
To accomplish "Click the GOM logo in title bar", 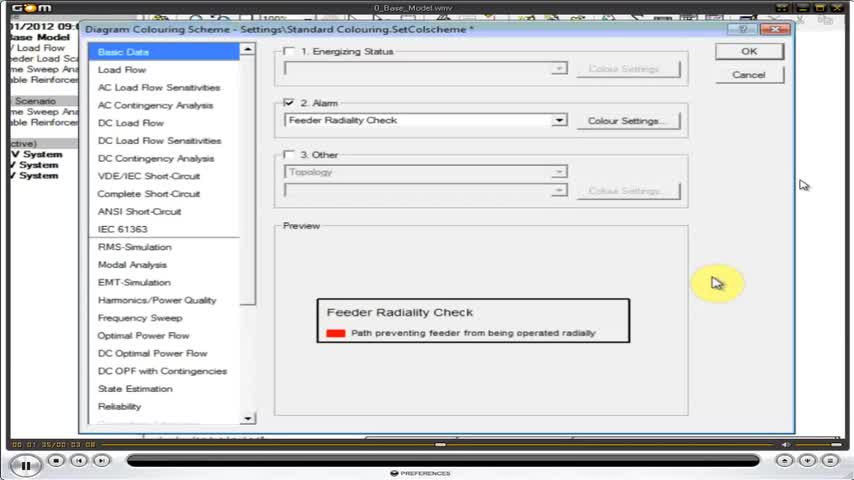I will tap(32, 8).
